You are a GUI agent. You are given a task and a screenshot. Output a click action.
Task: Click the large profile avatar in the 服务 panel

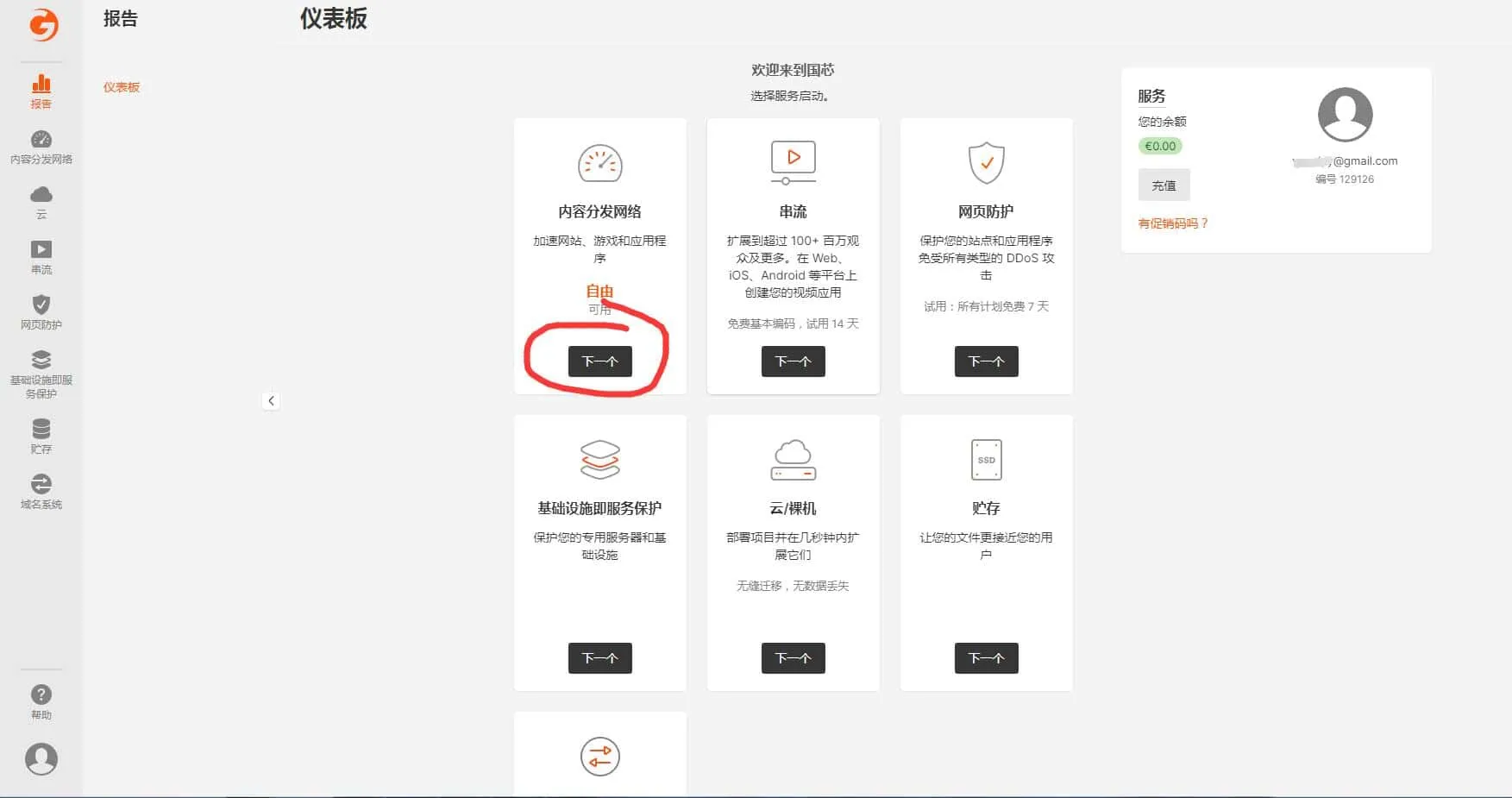click(1345, 115)
